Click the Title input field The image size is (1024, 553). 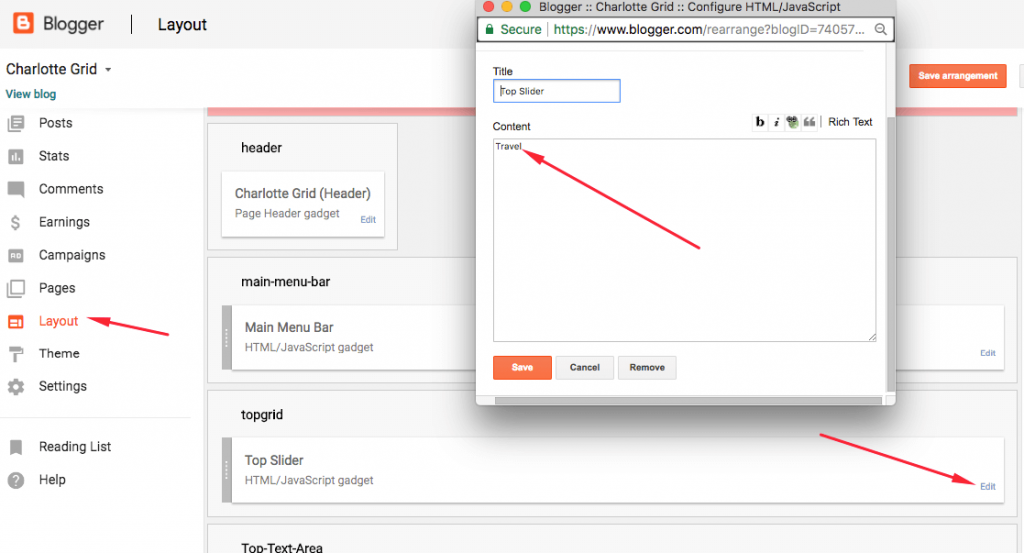click(556, 91)
